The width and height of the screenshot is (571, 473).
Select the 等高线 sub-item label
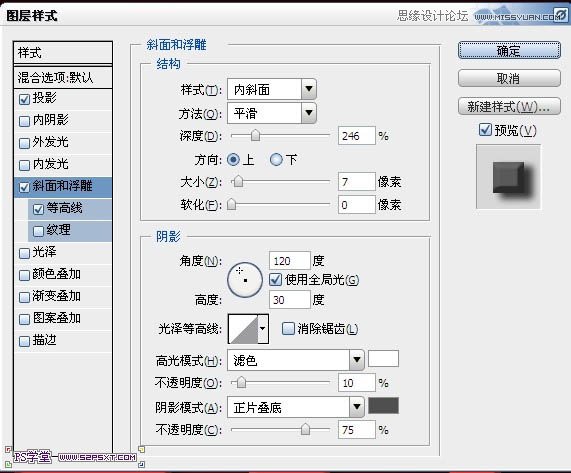point(64,208)
